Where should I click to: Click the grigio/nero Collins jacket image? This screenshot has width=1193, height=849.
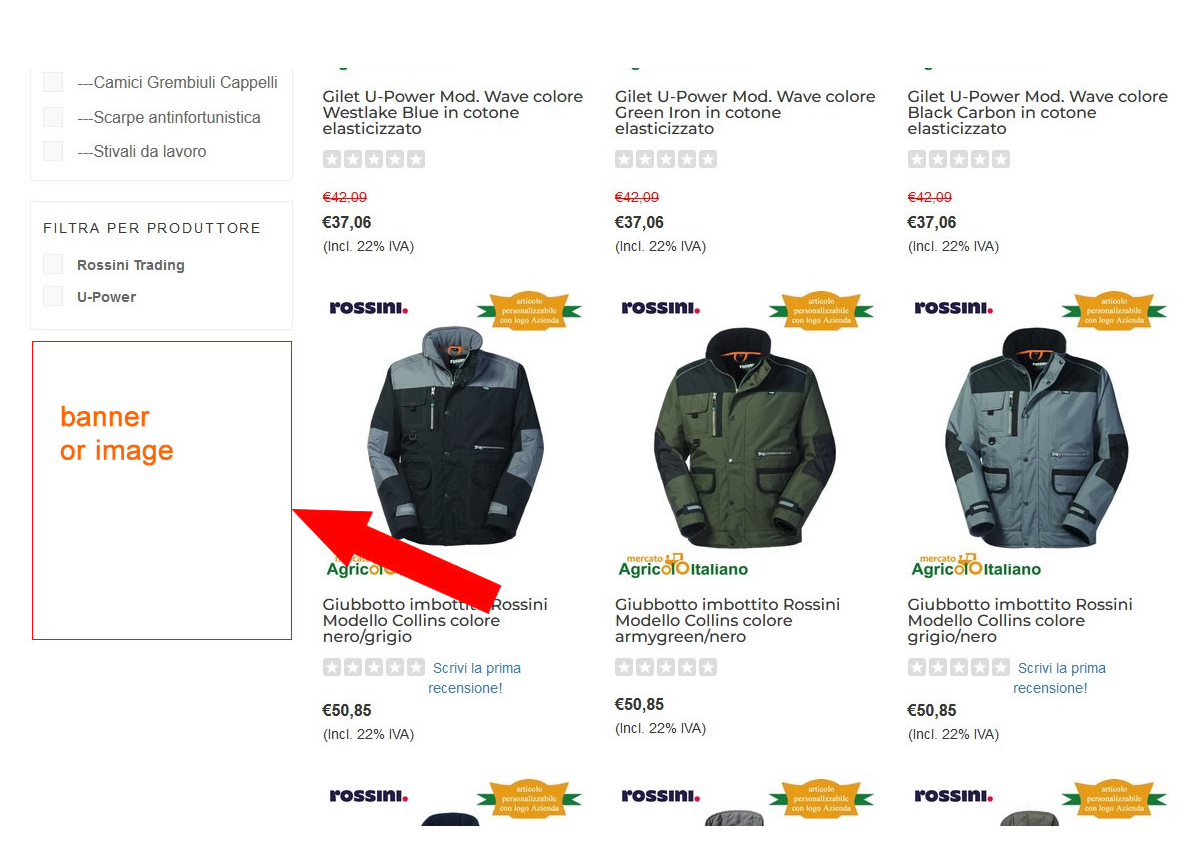point(1036,437)
